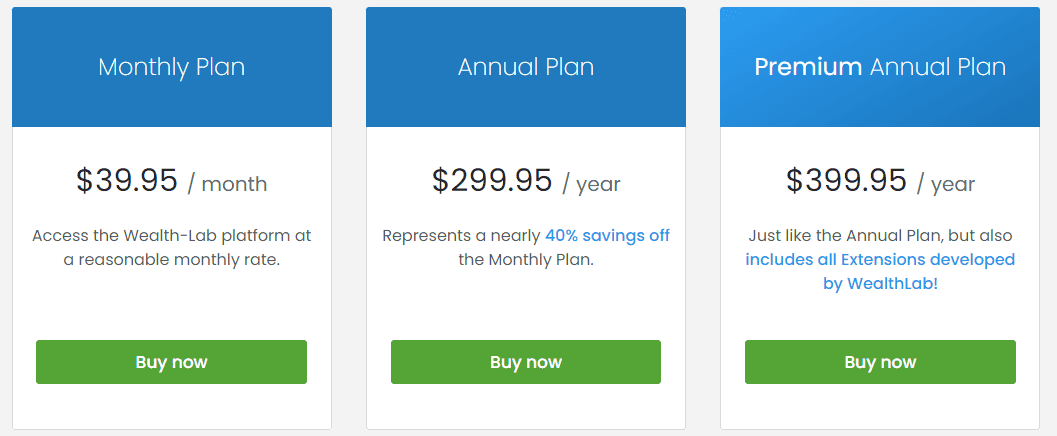The width and height of the screenshot is (1057, 436).
Task: Click the '/ month' billing period label
Action: pyautogui.click(x=227, y=184)
